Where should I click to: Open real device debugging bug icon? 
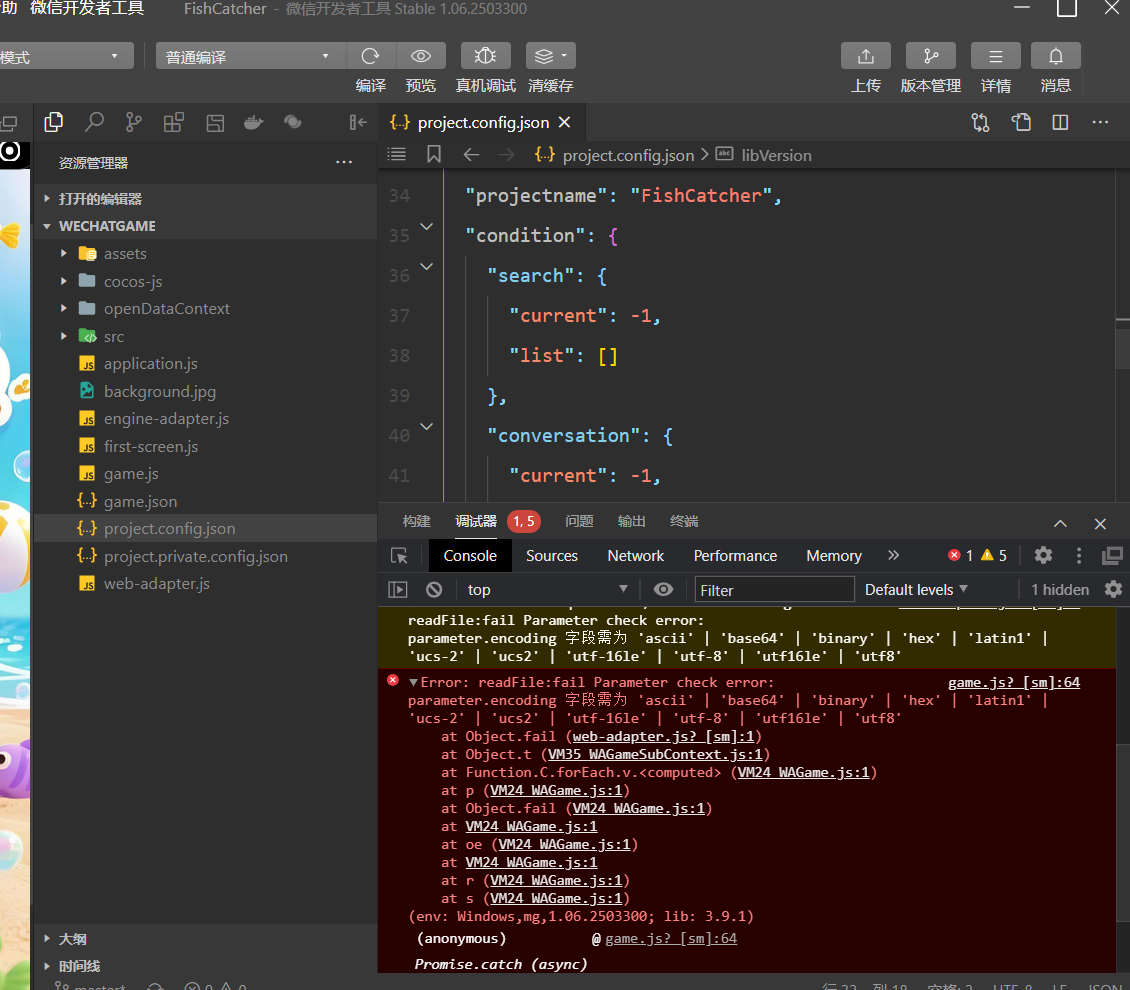pyautogui.click(x=485, y=56)
